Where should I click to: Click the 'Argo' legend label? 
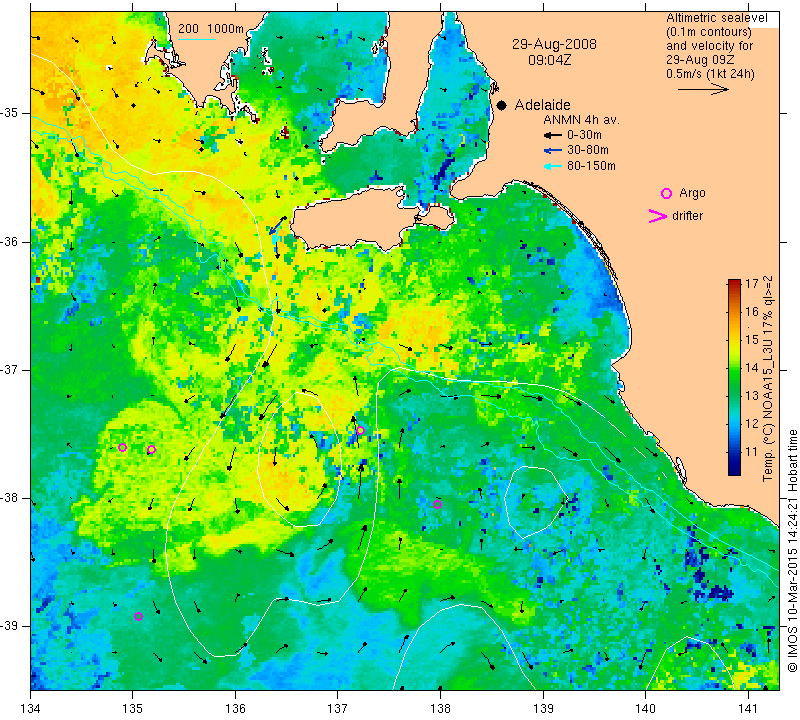(x=692, y=193)
